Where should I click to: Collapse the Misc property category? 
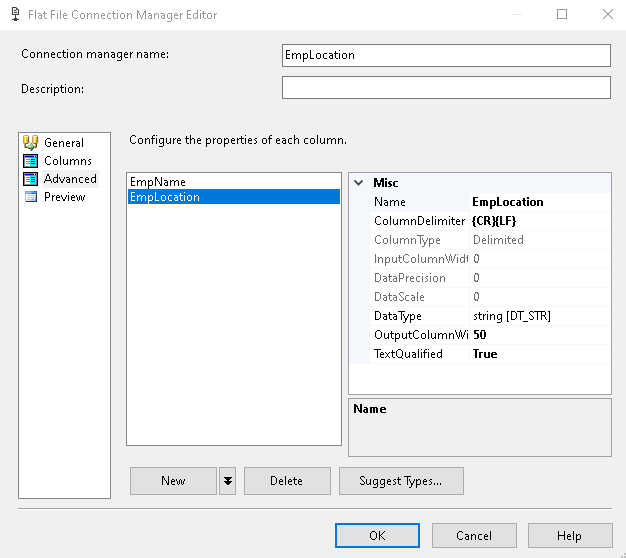[358, 183]
